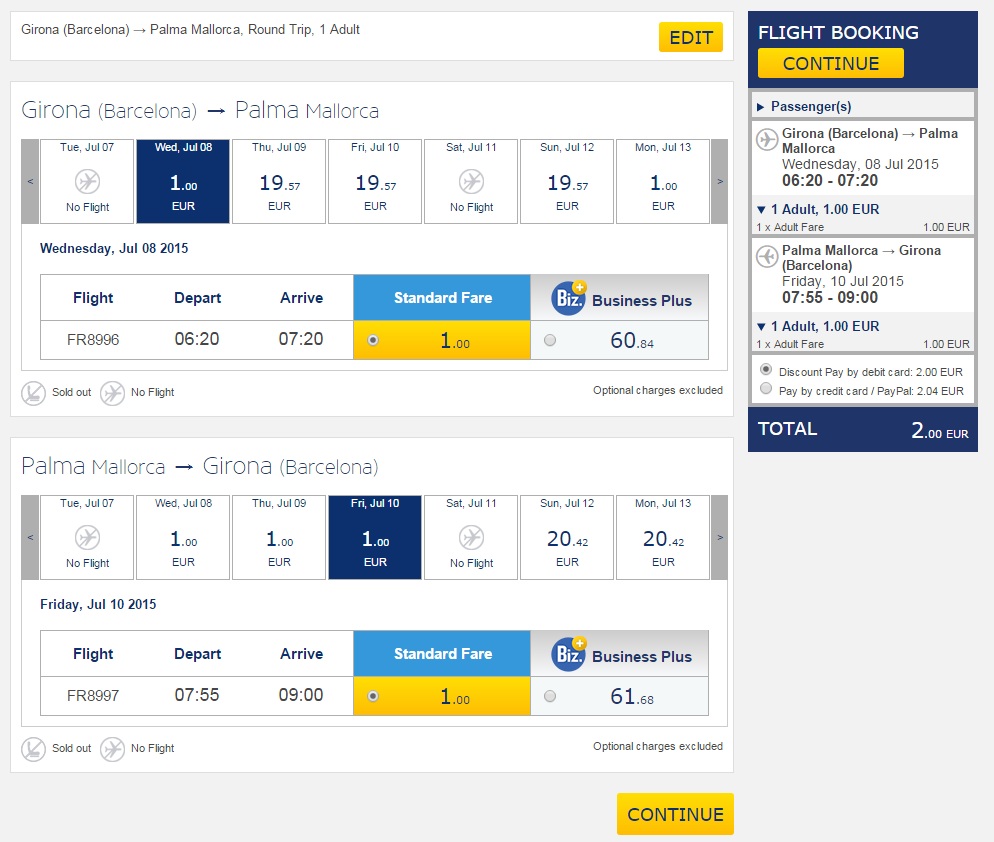
Task: Click the plane icon beside Girona → Palma Mallorca summary
Action: (x=767, y=139)
